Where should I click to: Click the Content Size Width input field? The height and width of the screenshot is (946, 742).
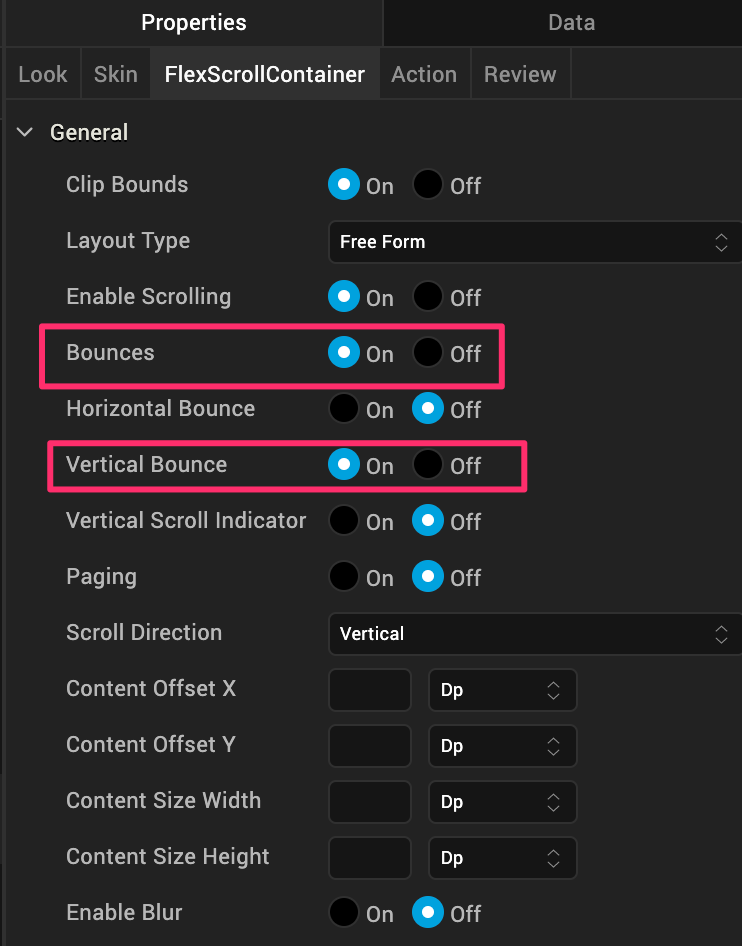coord(369,802)
